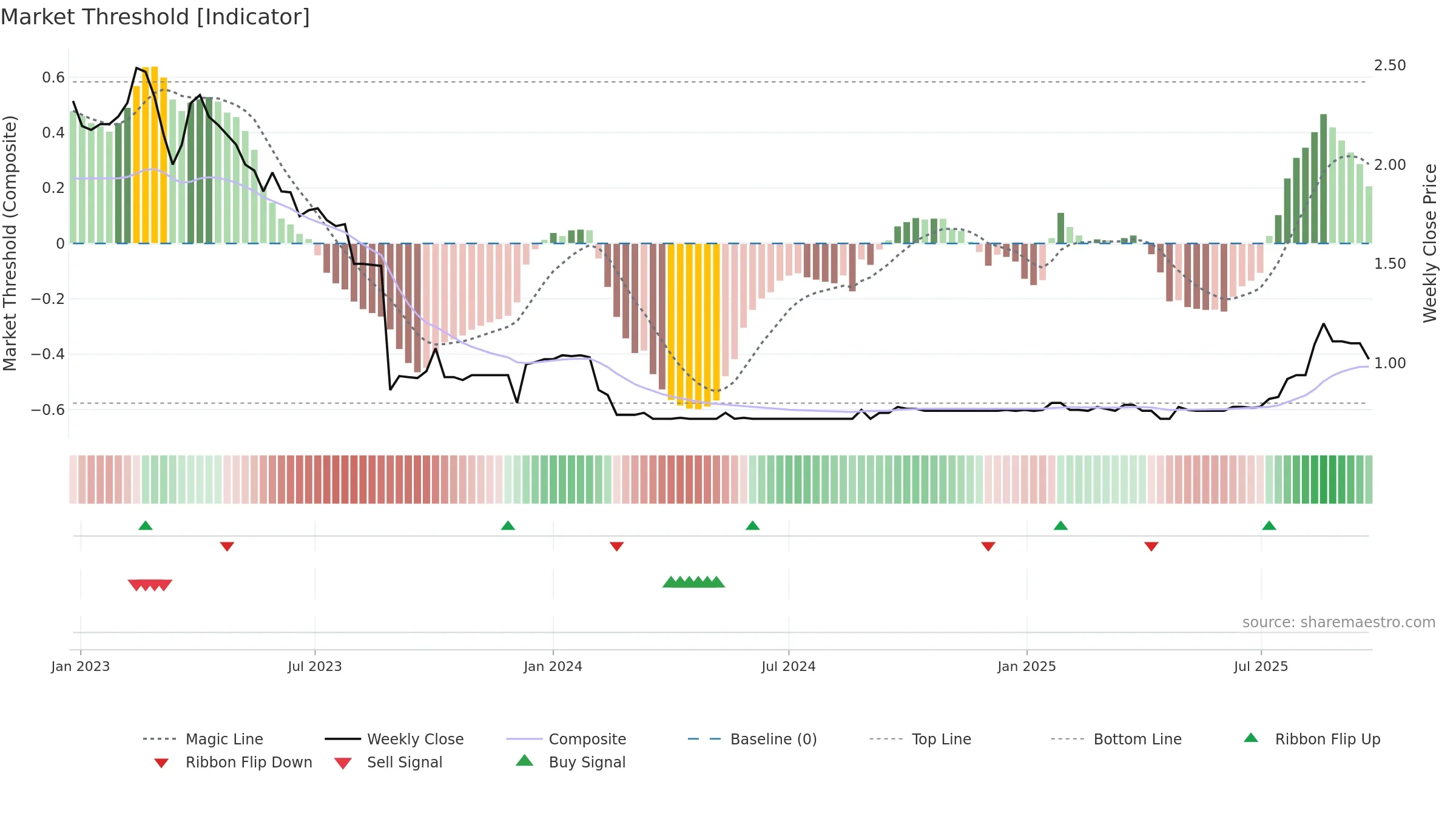Viewport: 1456px width, 819px height.
Task: Click the −0.6 left axis tick label
Action: [x=48, y=410]
